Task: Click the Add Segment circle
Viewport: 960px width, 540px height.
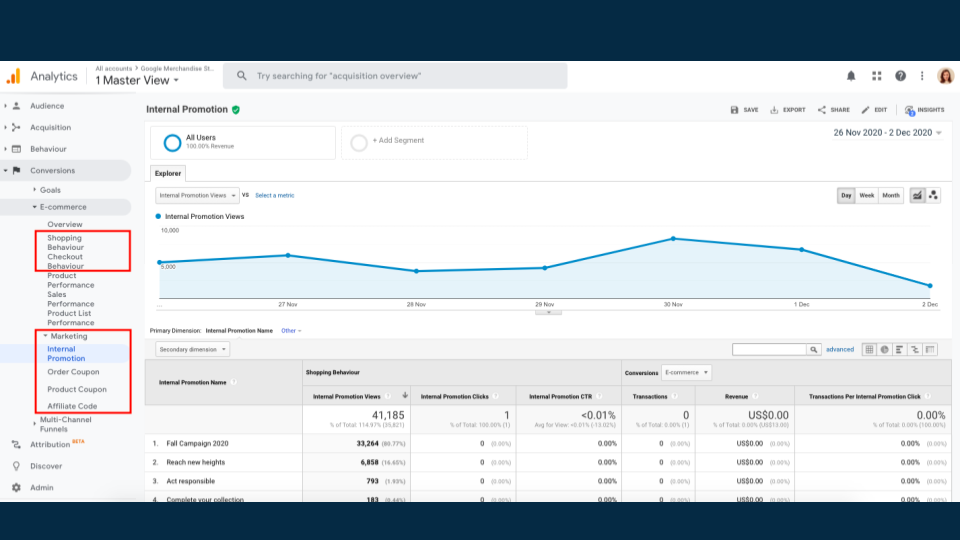Action: (x=359, y=143)
